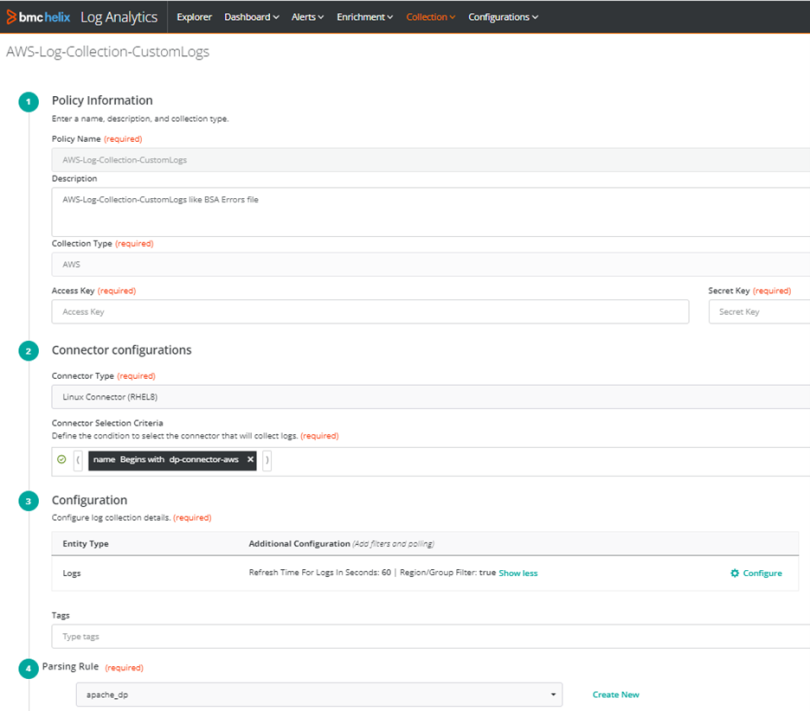810x711 pixels.
Task: Click the Create New link
Action: tap(615, 695)
